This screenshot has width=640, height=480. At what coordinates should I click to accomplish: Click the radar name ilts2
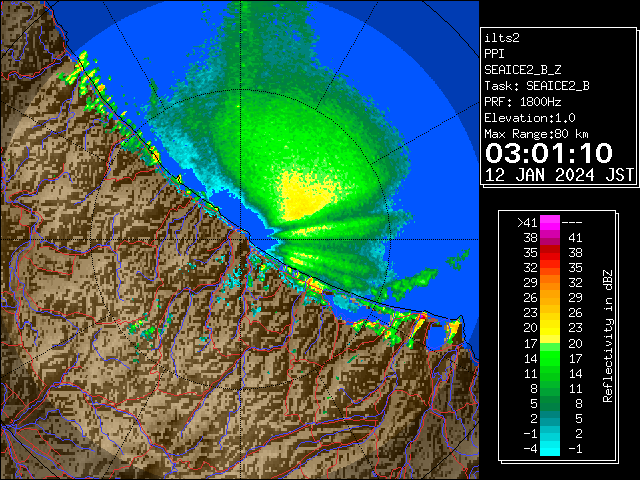click(502, 38)
